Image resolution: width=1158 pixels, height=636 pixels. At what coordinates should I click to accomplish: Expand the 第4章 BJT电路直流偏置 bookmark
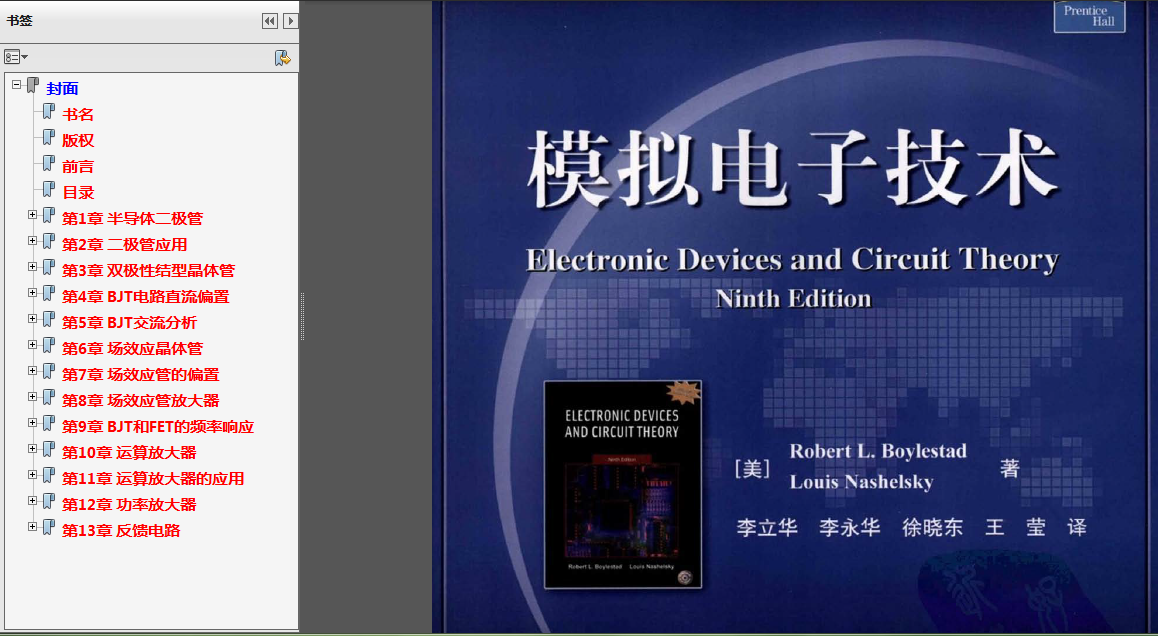click(x=32, y=293)
